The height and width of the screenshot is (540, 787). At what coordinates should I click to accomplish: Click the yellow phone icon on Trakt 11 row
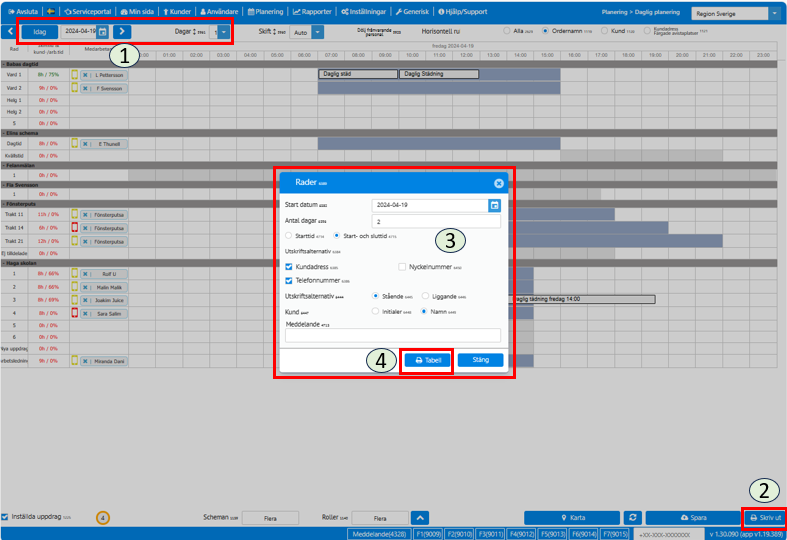(75, 214)
